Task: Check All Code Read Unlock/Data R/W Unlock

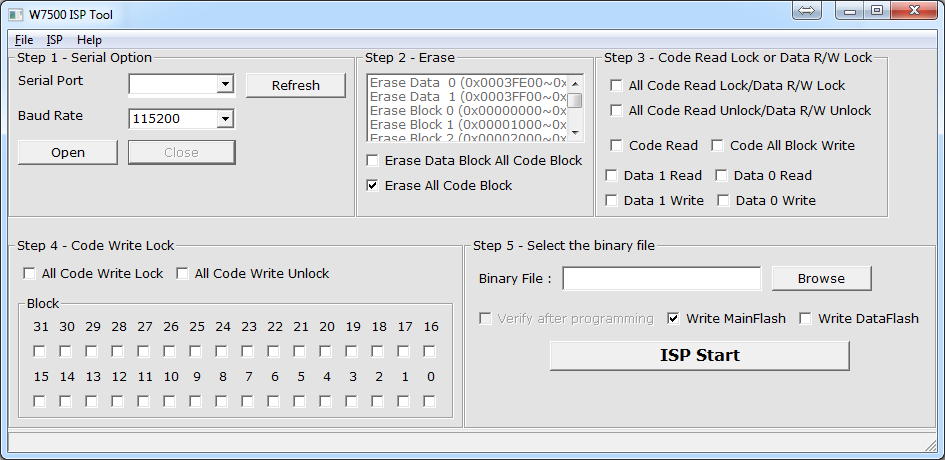Action: [616, 110]
